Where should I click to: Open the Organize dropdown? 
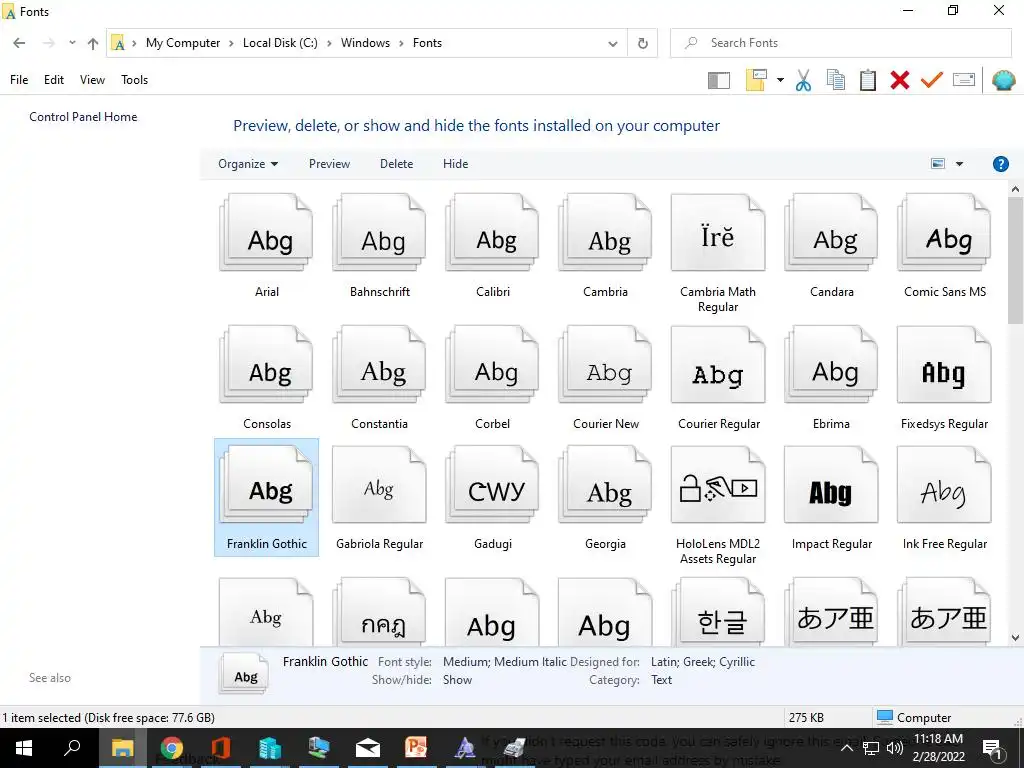248,164
